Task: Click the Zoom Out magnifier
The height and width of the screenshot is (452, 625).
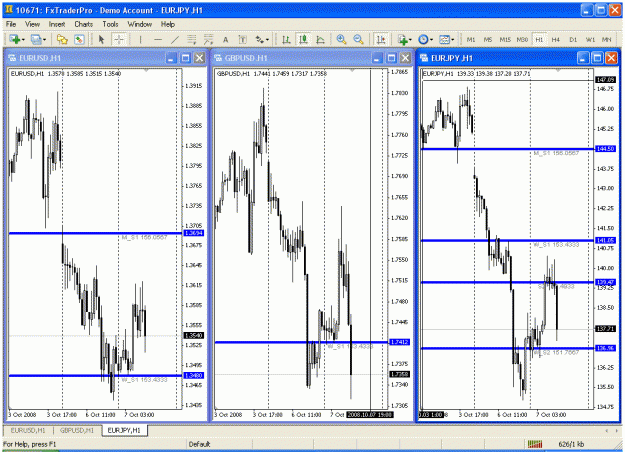Action: tap(358, 39)
